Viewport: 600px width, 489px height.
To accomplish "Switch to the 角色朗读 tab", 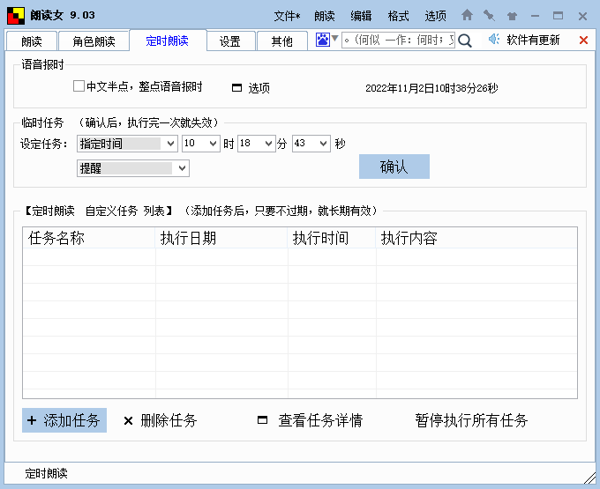I will point(93,41).
